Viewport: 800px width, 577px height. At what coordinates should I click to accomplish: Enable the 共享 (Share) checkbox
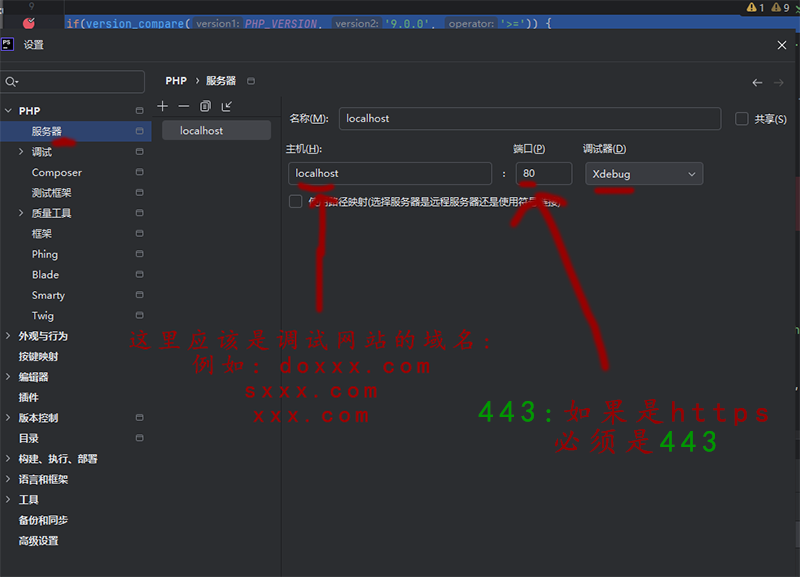tap(741, 119)
